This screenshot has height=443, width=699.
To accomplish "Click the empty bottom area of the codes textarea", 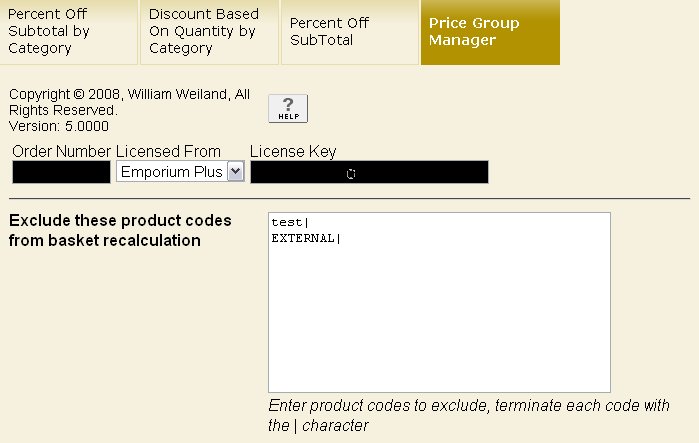I will 439,360.
